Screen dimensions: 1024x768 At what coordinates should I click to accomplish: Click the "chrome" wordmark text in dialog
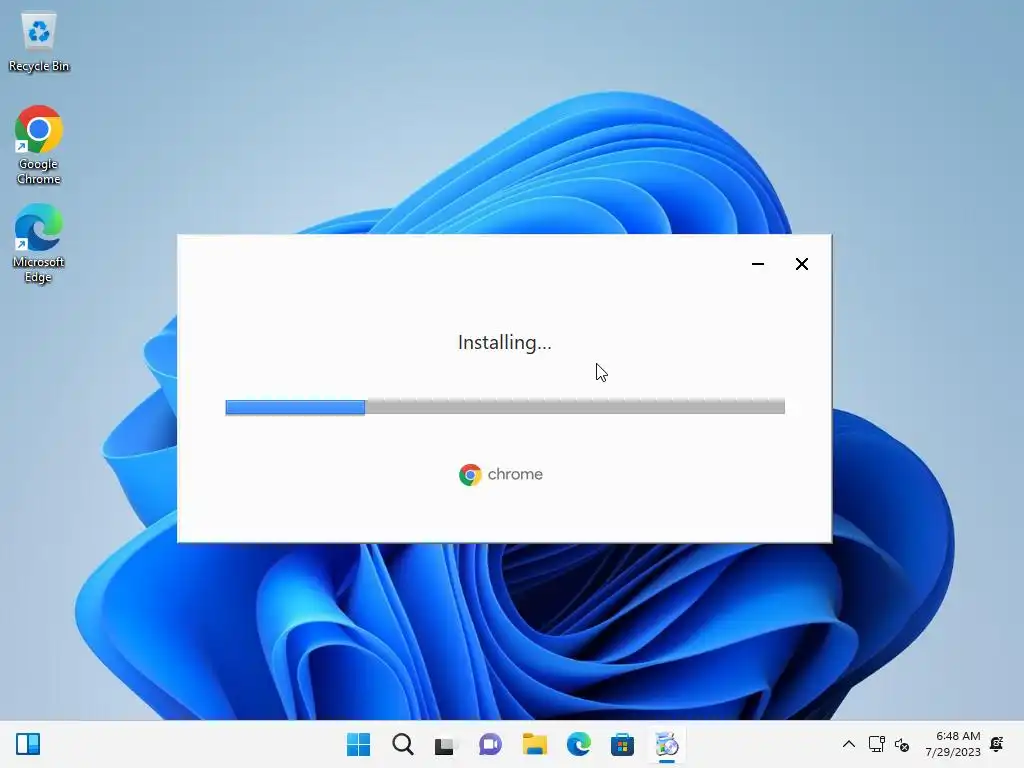515,474
